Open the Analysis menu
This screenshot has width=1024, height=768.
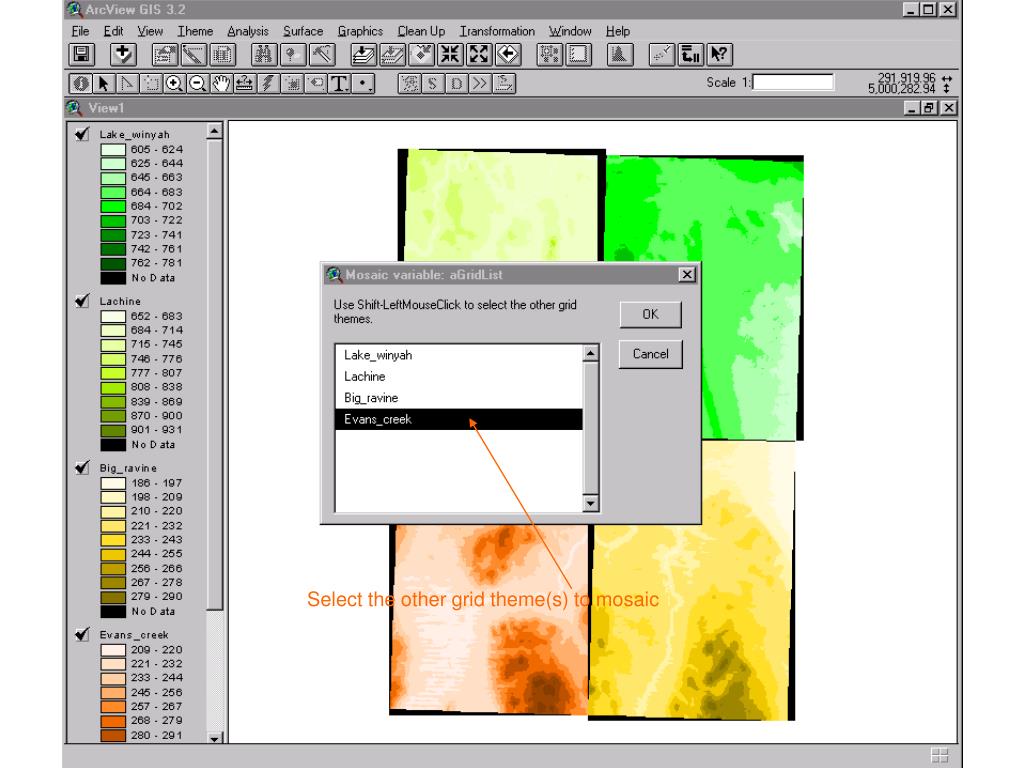248,31
